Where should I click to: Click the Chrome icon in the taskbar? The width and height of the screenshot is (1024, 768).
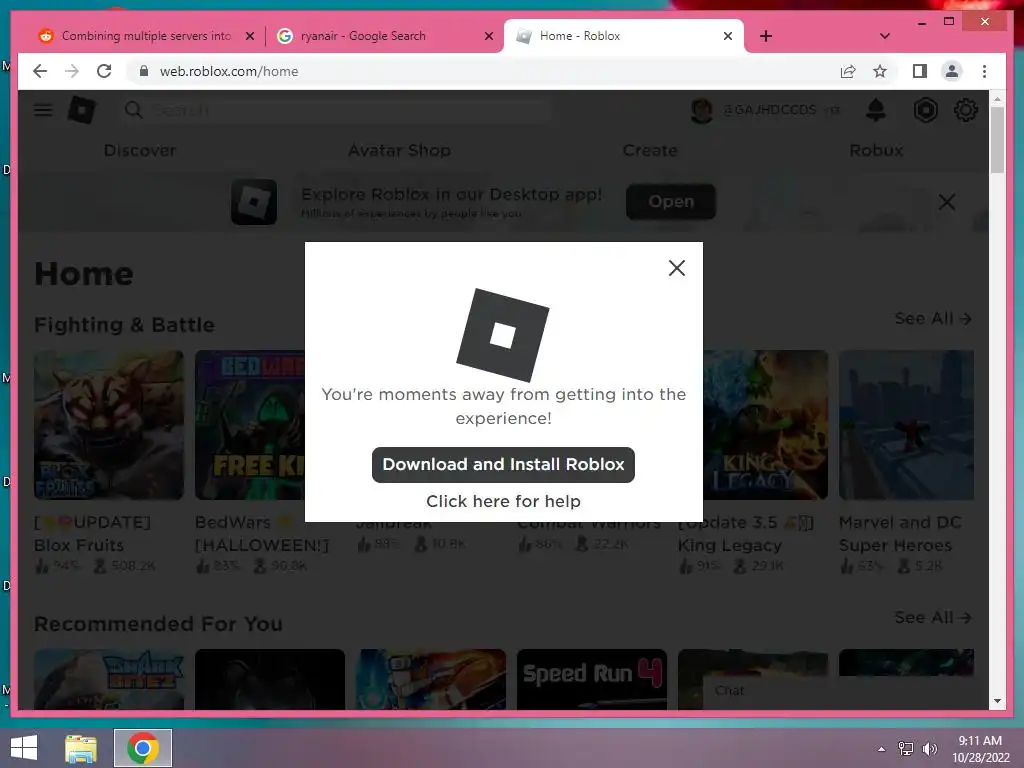pyautogui.click(x=143, y=748)
